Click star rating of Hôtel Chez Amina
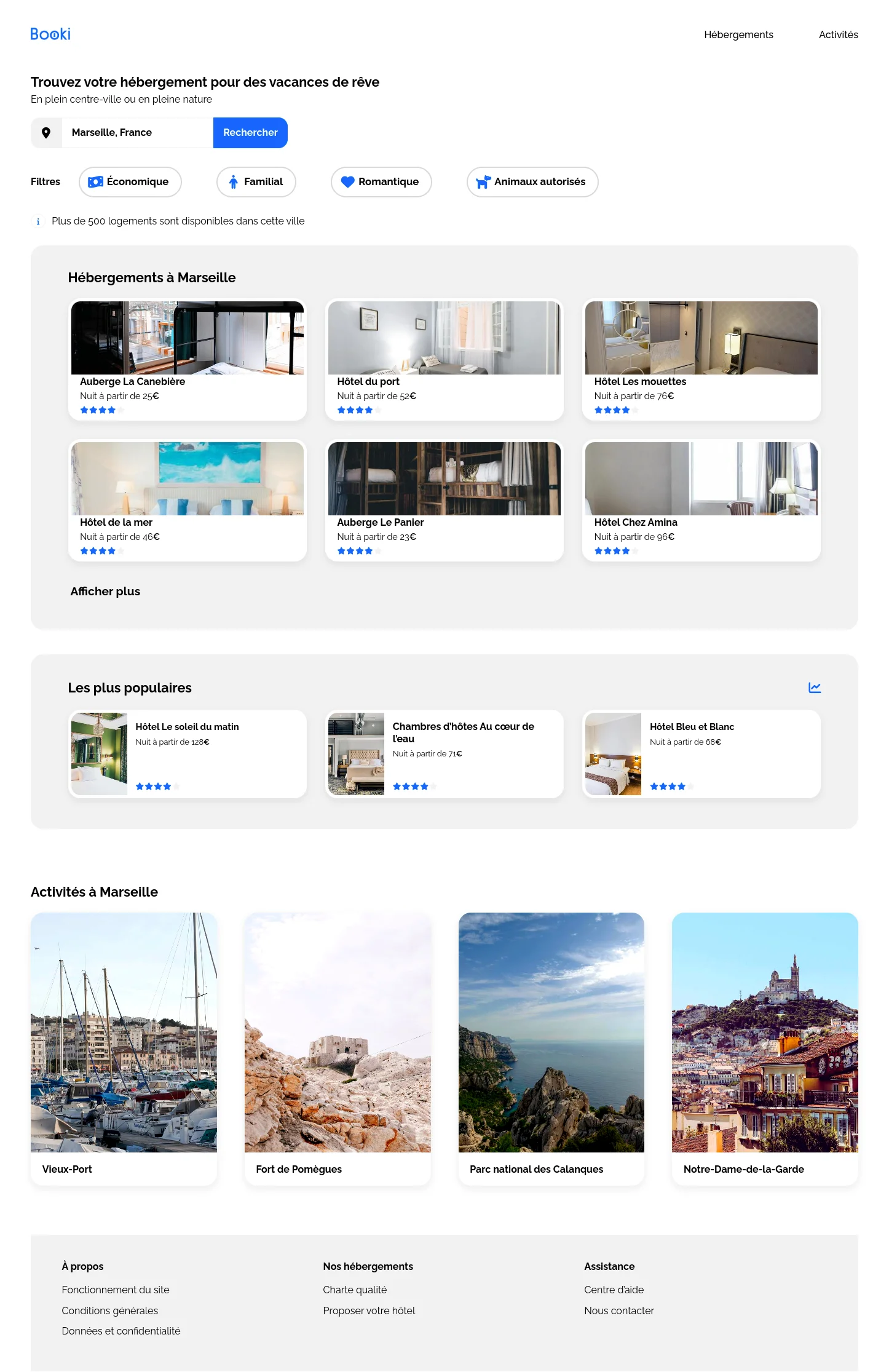The image size is (889, 1372). (617, 551)
